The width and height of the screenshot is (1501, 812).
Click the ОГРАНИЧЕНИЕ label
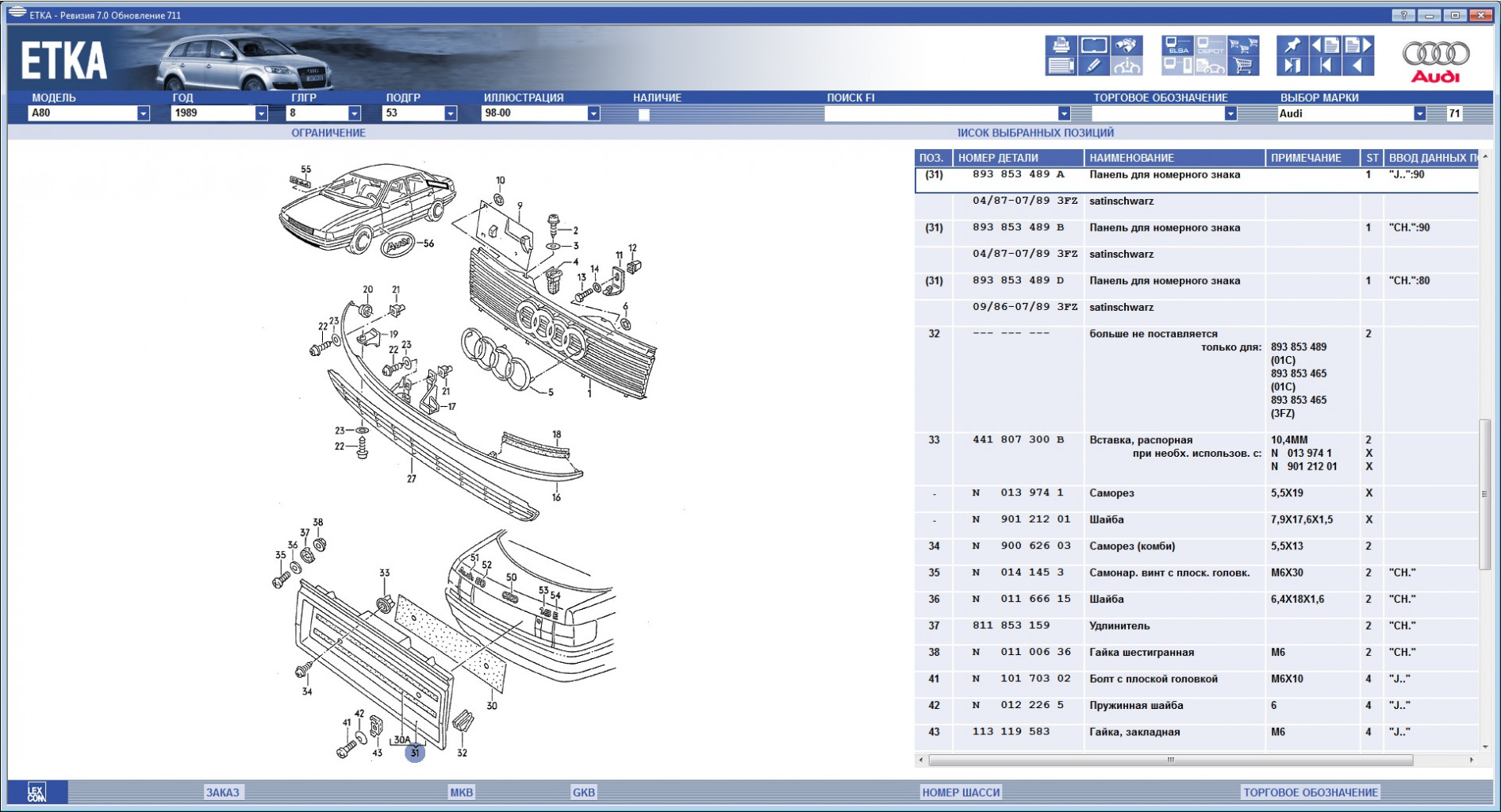pos(328,132)
